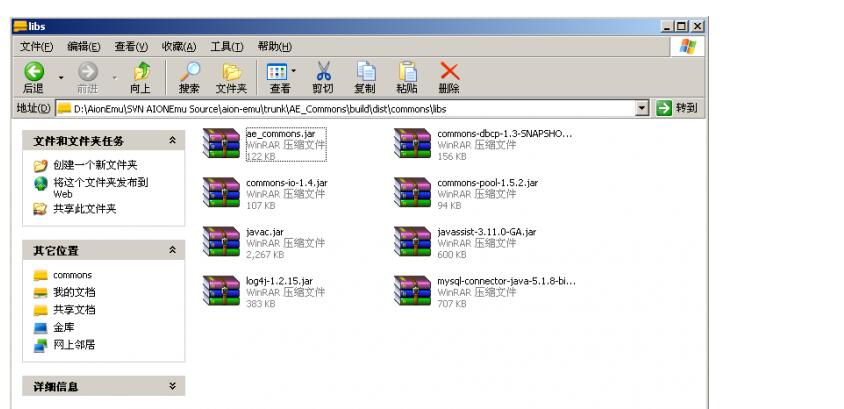Click the commons link in Other Places
844x409 pixels.
click(73, 275)
